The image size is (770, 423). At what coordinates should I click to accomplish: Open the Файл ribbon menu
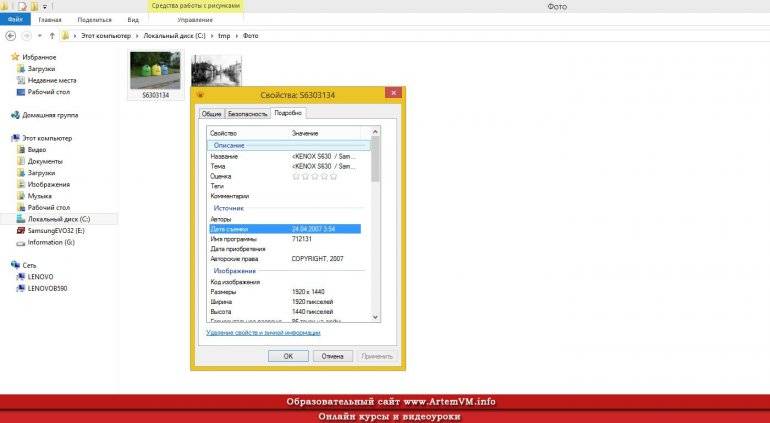pos(15,20)
